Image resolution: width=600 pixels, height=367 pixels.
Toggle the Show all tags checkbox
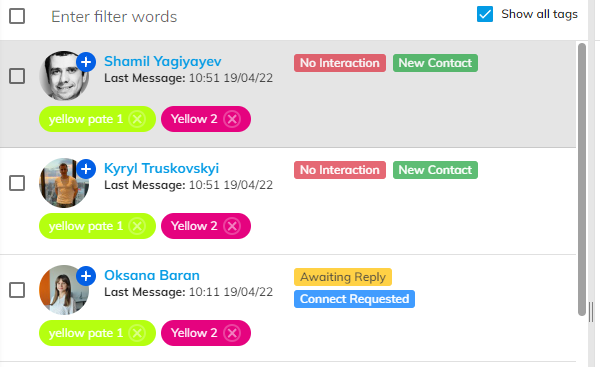pyautogui.click(x=485, y=14)
